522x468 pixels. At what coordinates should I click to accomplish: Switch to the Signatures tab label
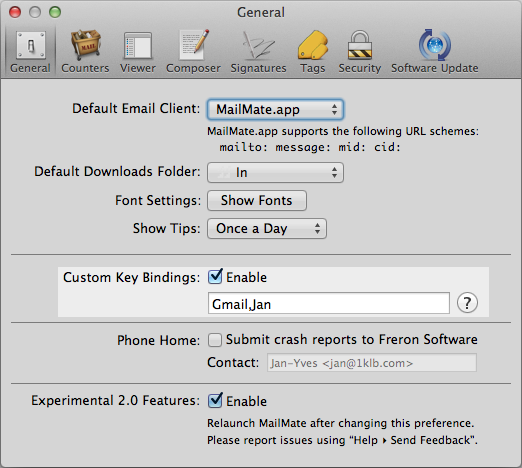(x=258, y=68)
